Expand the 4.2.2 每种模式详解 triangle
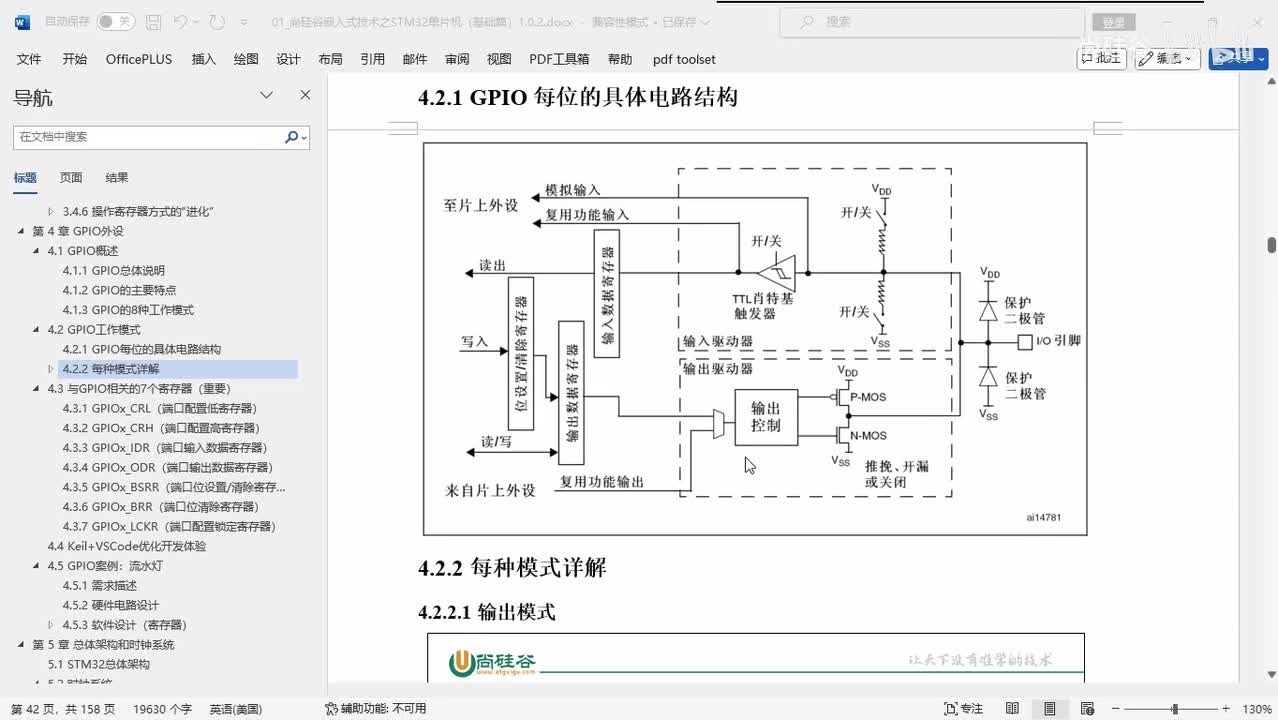Image resolution: width=1278 pixels, height=720 pixels. pyautogui.click(x=51, y=369)
